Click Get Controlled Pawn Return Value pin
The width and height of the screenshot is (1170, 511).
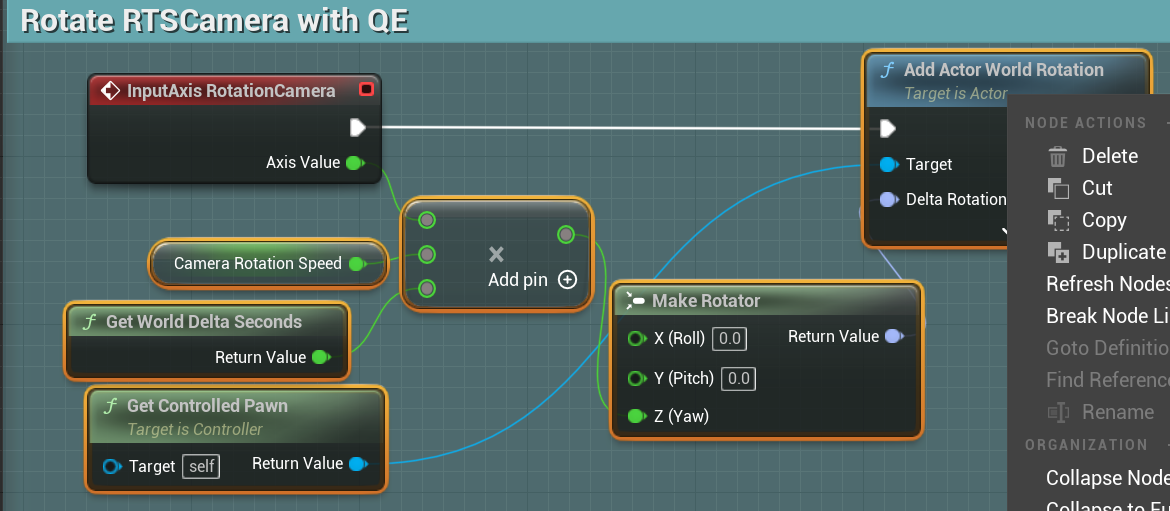click(x=358, y=464)
